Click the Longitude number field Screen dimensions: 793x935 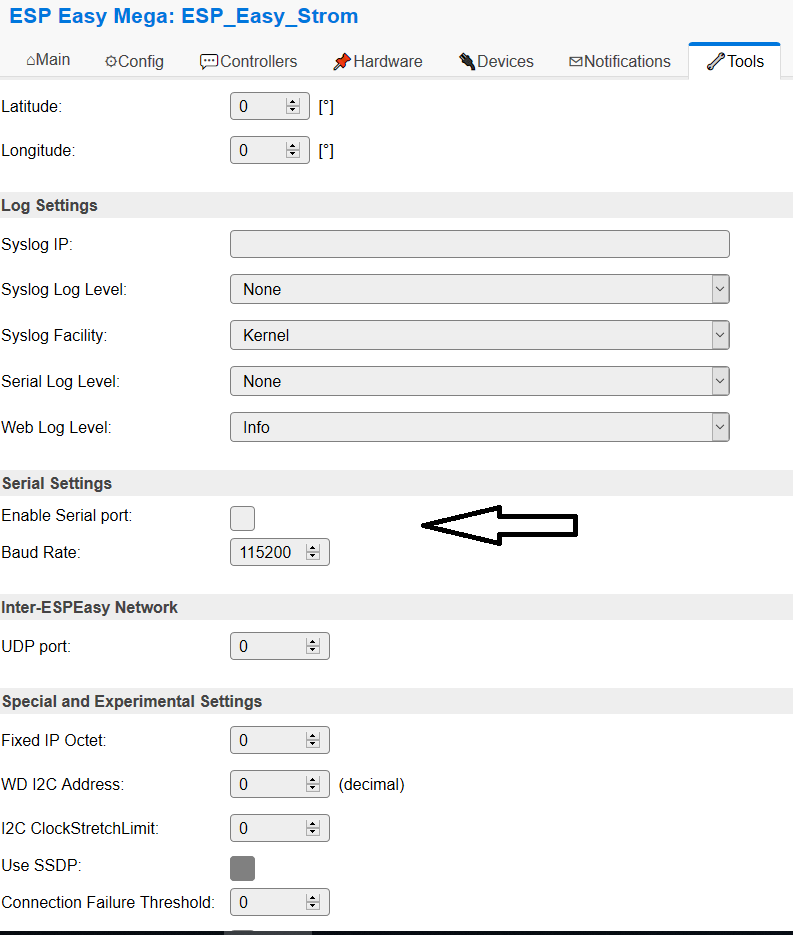tap(270, 150)
